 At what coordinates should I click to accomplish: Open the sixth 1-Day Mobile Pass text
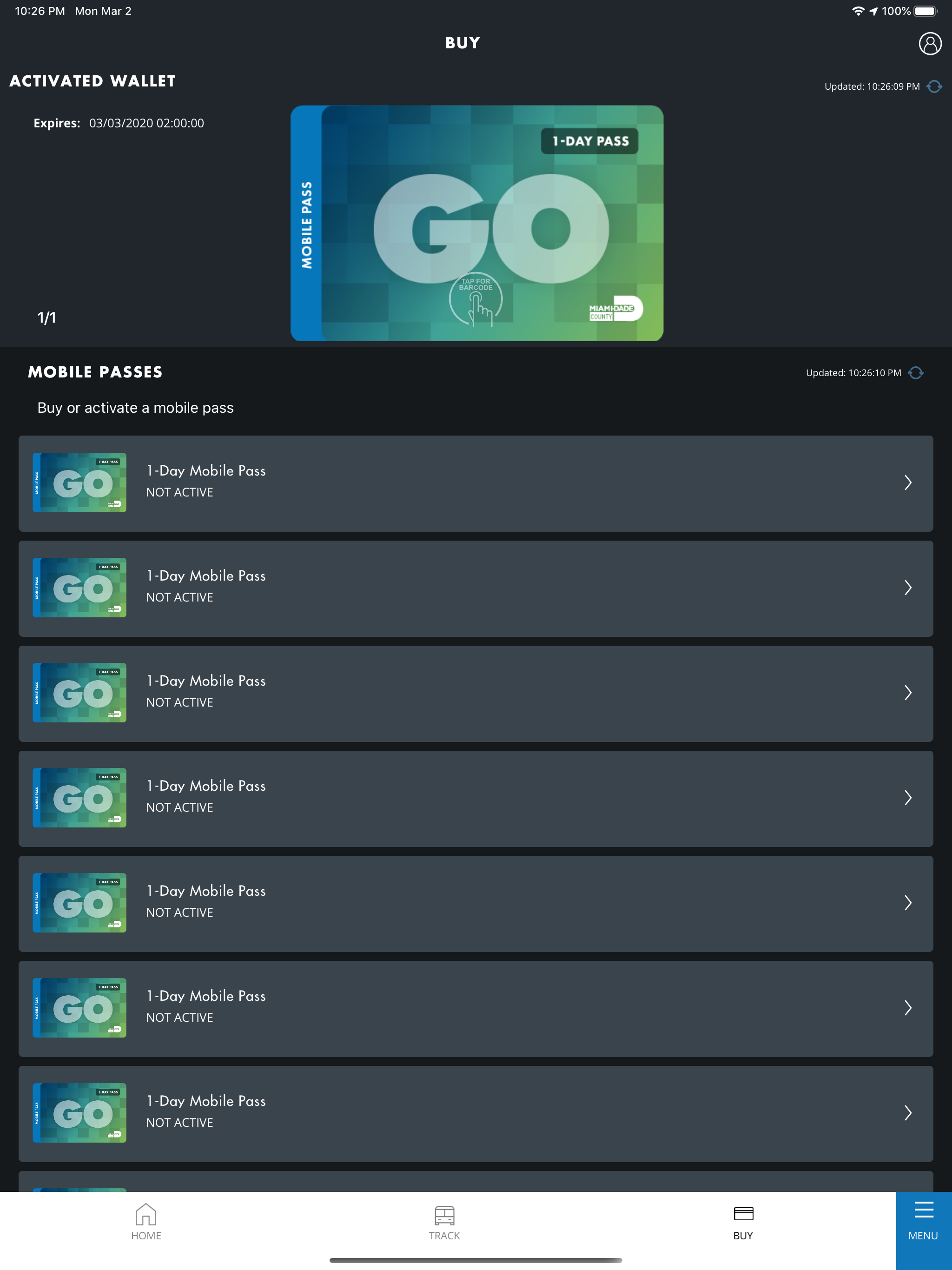click(206, 996)
